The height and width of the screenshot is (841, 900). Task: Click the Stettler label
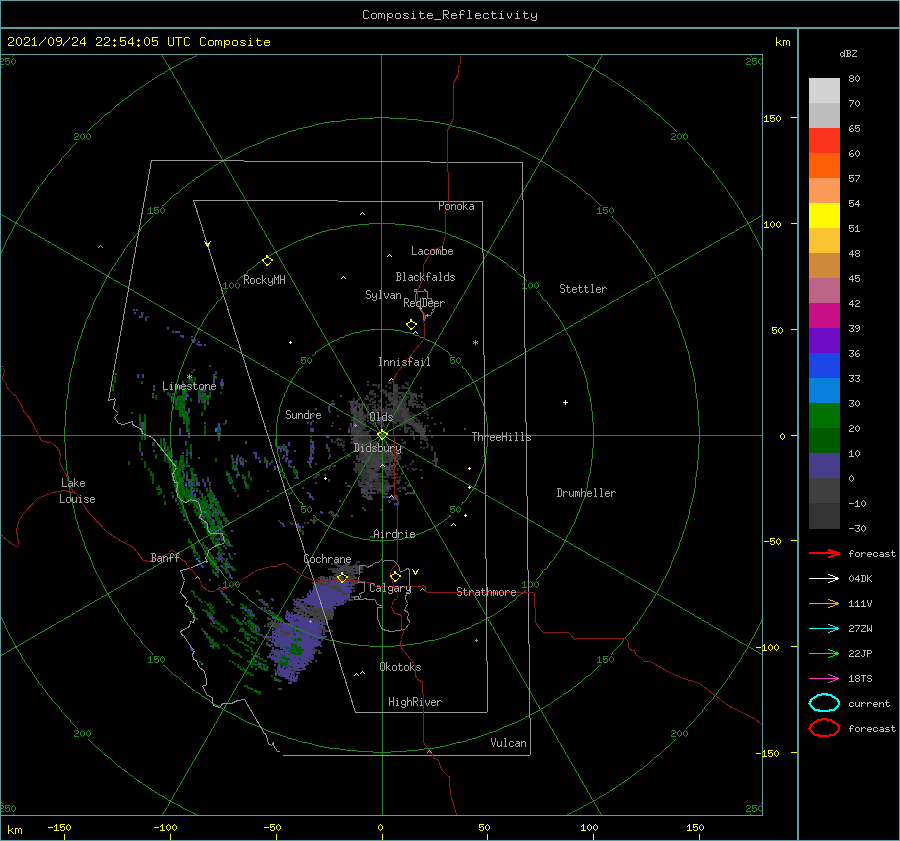583,289
